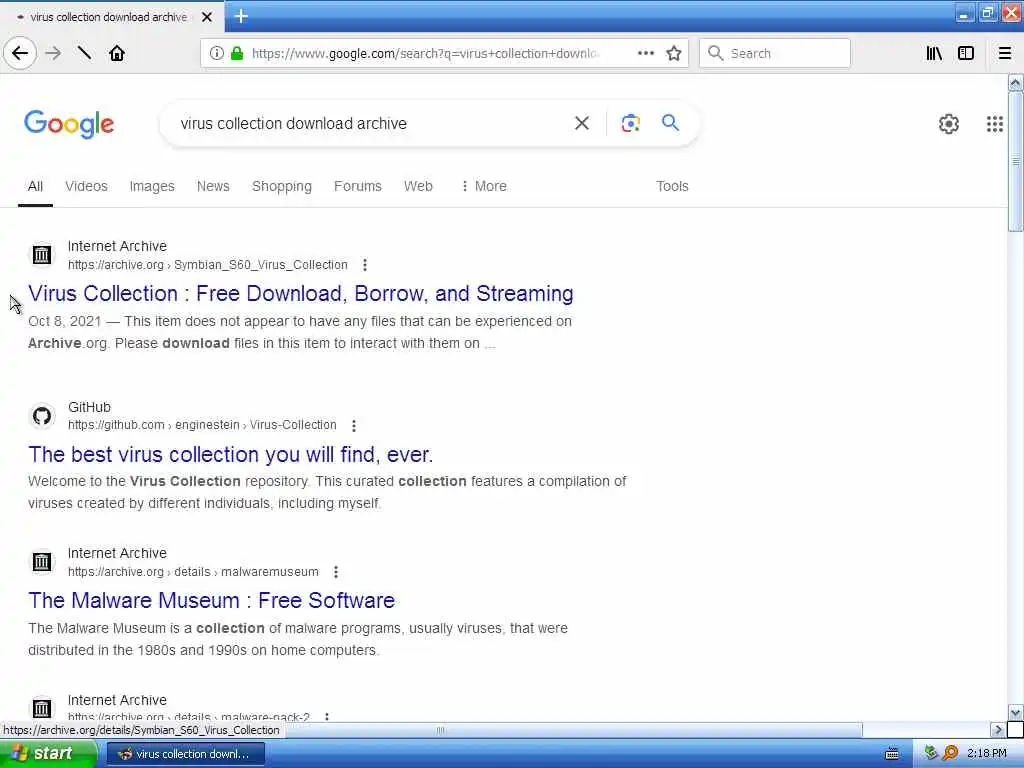Switch to the Web tab
Screen dimensions: 1024x768
pyautogui.click(x=418, y=186)
